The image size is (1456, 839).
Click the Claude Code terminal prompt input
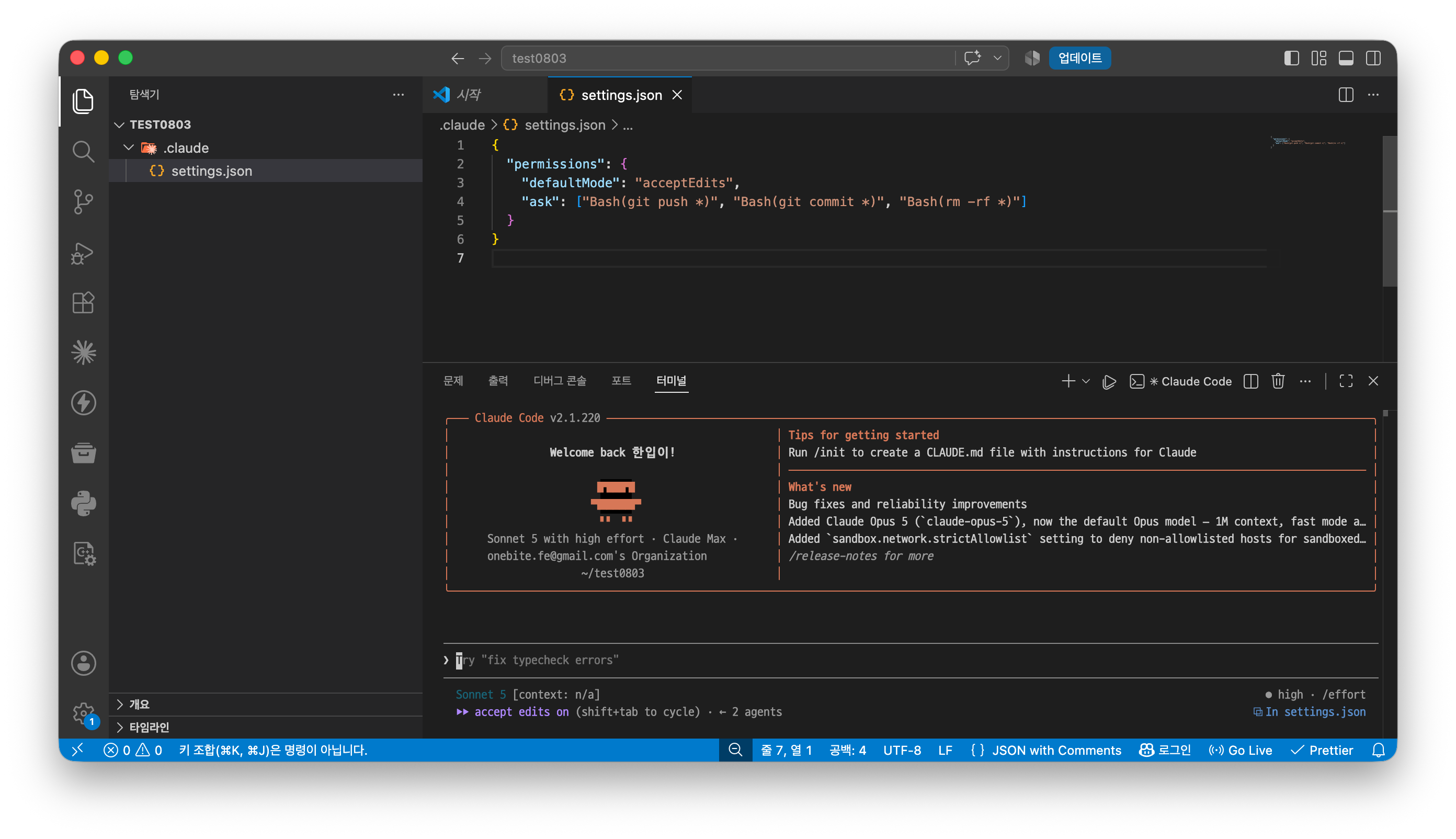pyautogui.click(x=911, y=660)
